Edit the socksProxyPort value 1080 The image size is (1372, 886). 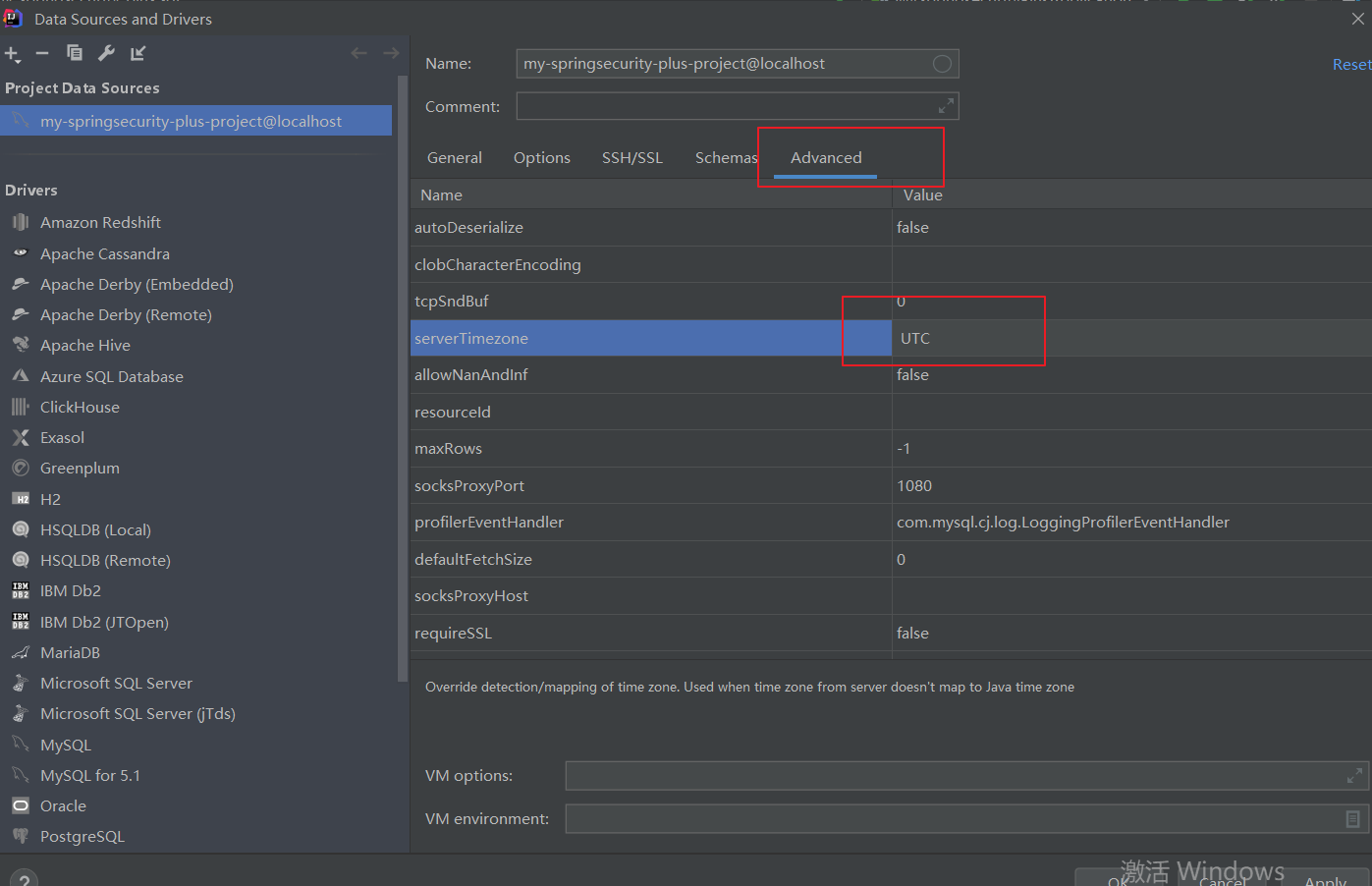coord(1131,485)
